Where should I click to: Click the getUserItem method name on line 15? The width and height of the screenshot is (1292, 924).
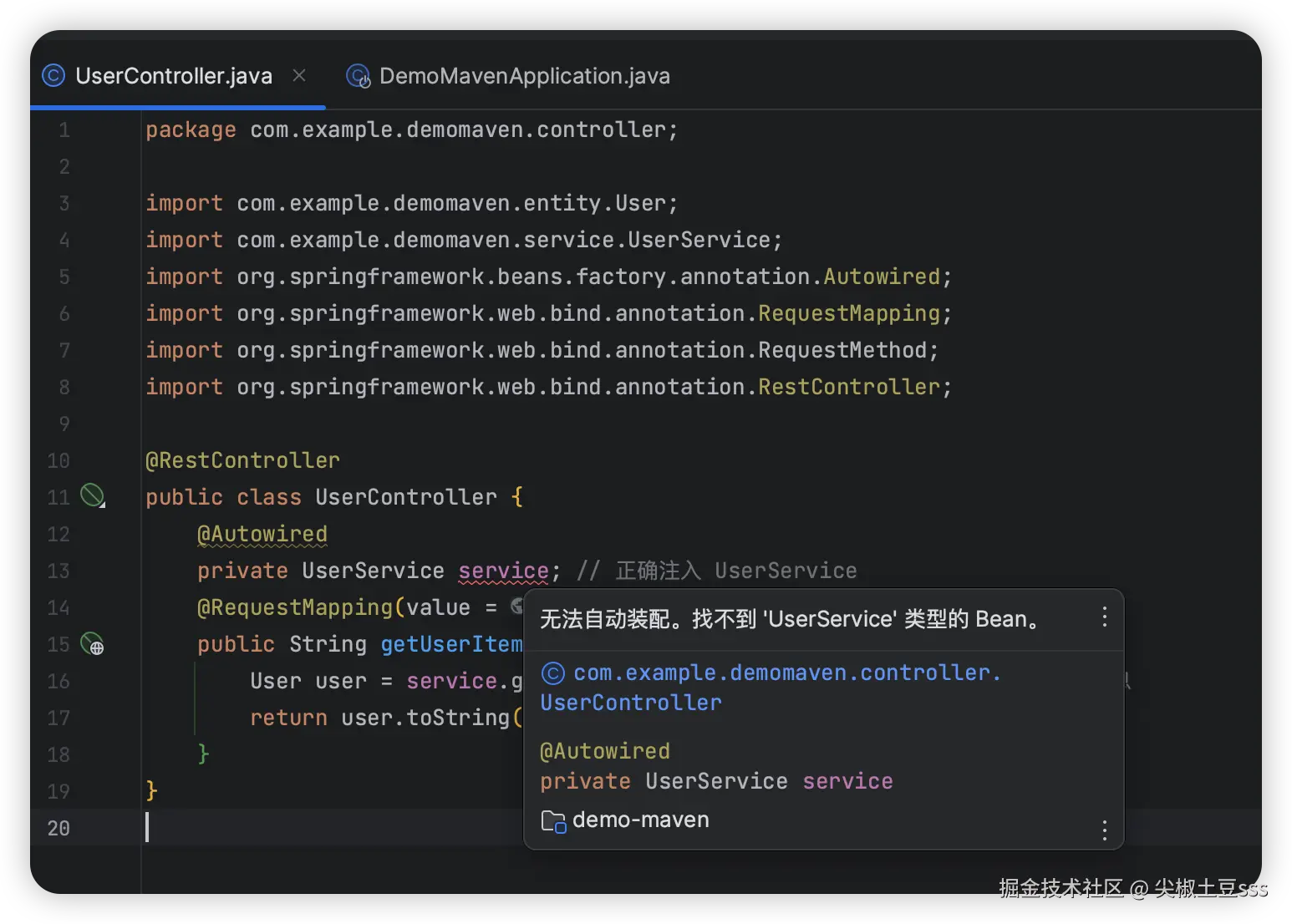click(451, 644)
